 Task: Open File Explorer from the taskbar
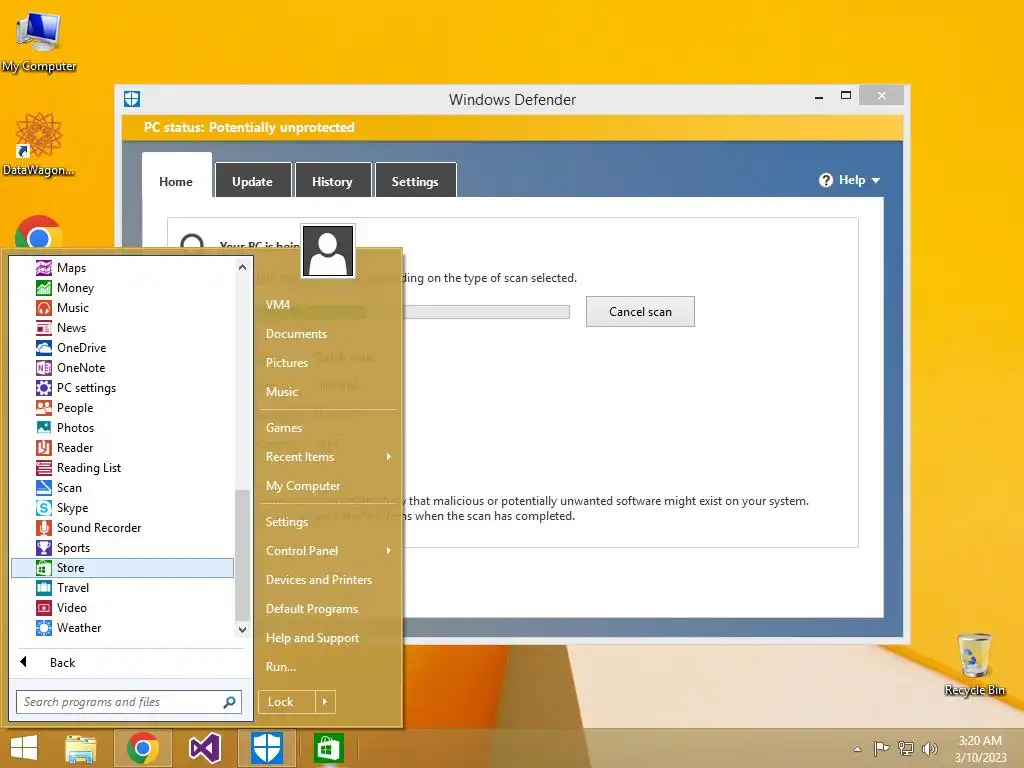click(80, 748)
